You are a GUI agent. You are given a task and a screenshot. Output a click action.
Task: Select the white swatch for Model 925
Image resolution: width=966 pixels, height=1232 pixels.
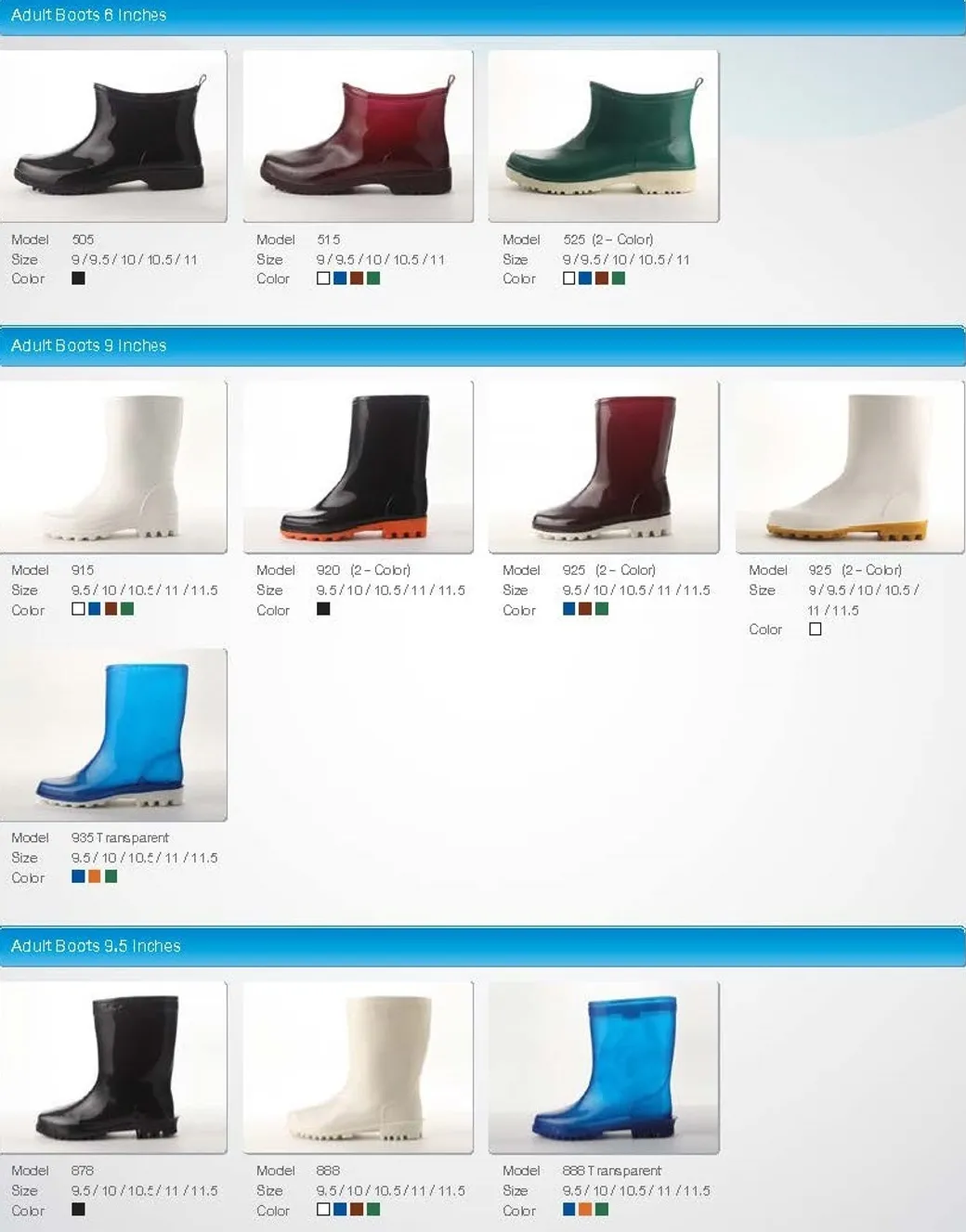(815, 629)
